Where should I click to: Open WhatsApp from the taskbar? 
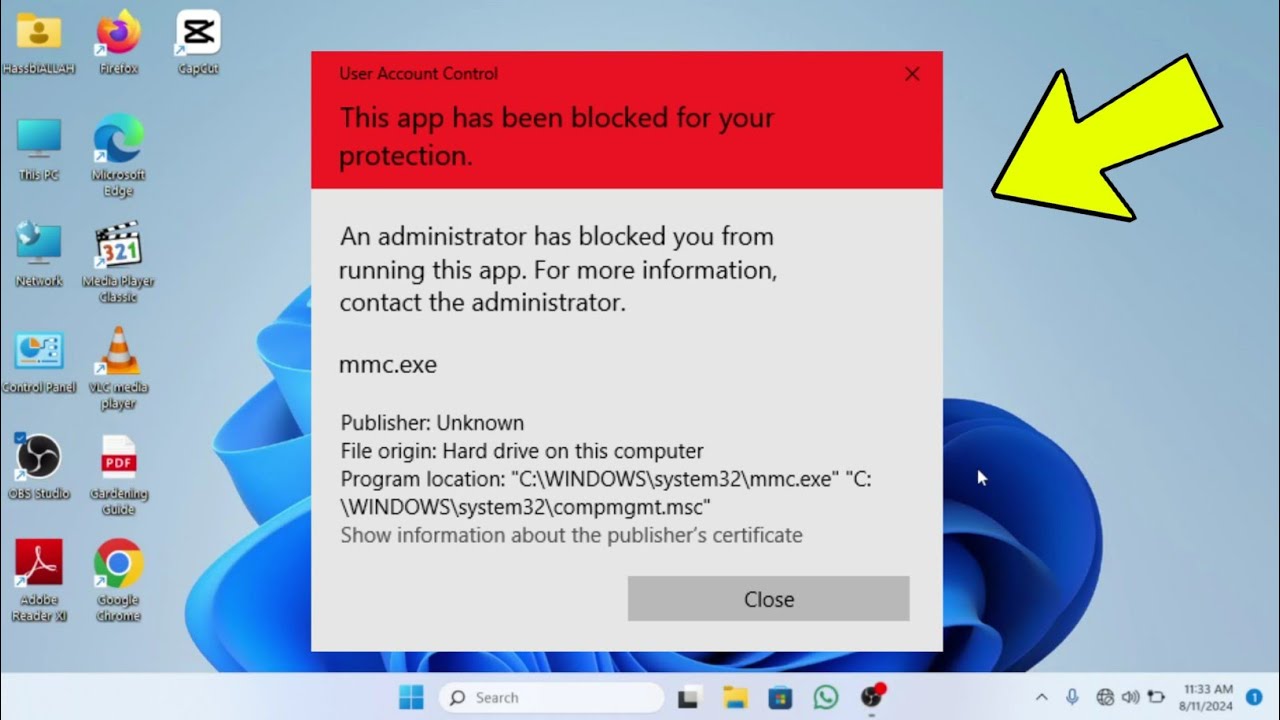point(826,698)
